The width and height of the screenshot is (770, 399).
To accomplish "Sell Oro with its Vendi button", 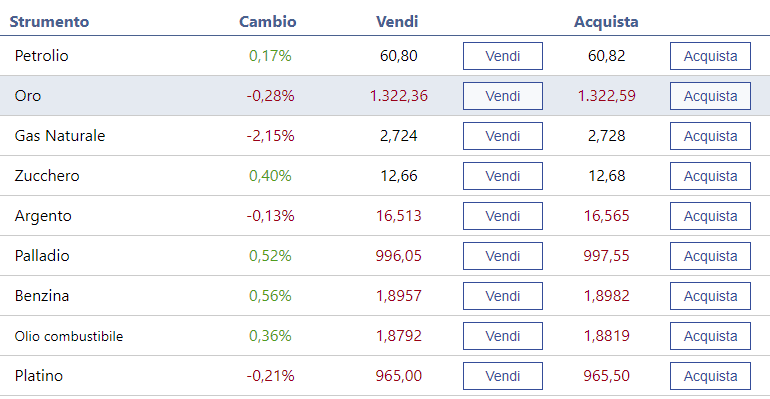I will point(503,96).
